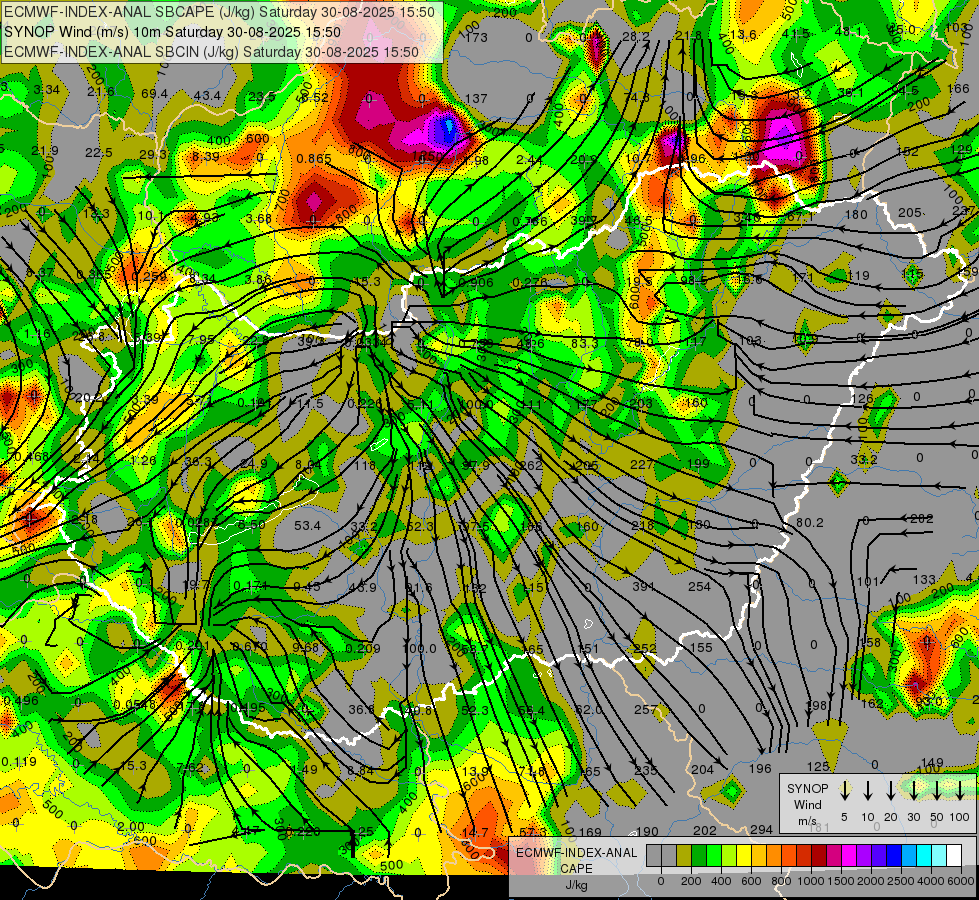Click the map value '83.3'
979x900 pixels.
pyautogui.click(x=585, y=344)
